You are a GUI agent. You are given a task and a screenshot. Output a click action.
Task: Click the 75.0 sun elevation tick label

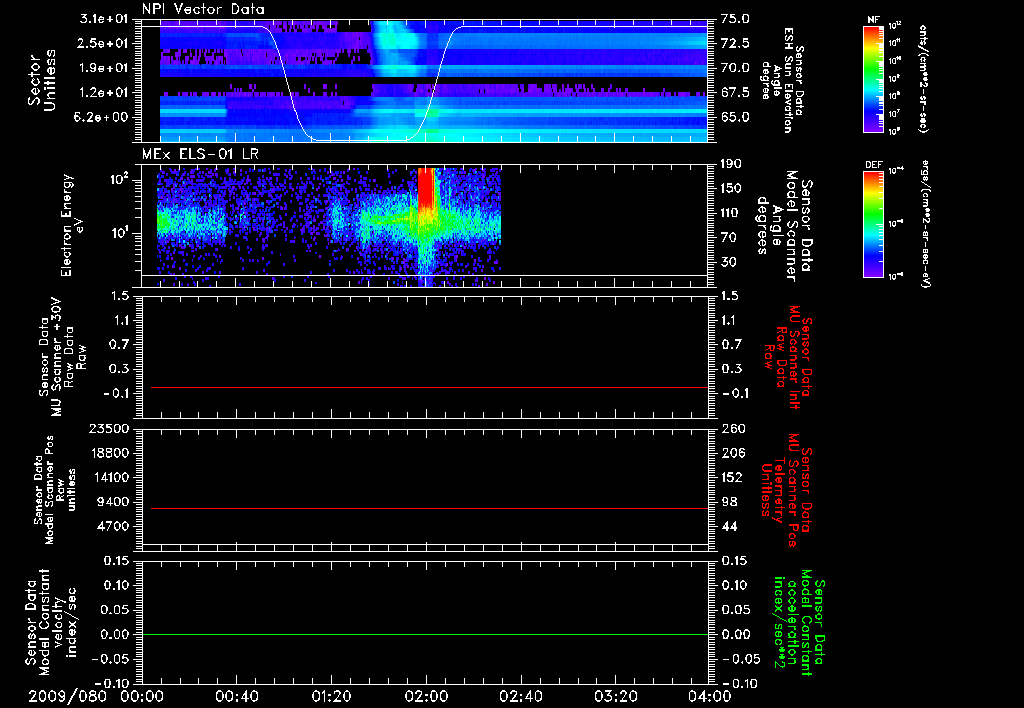click(x=735, y=19)
